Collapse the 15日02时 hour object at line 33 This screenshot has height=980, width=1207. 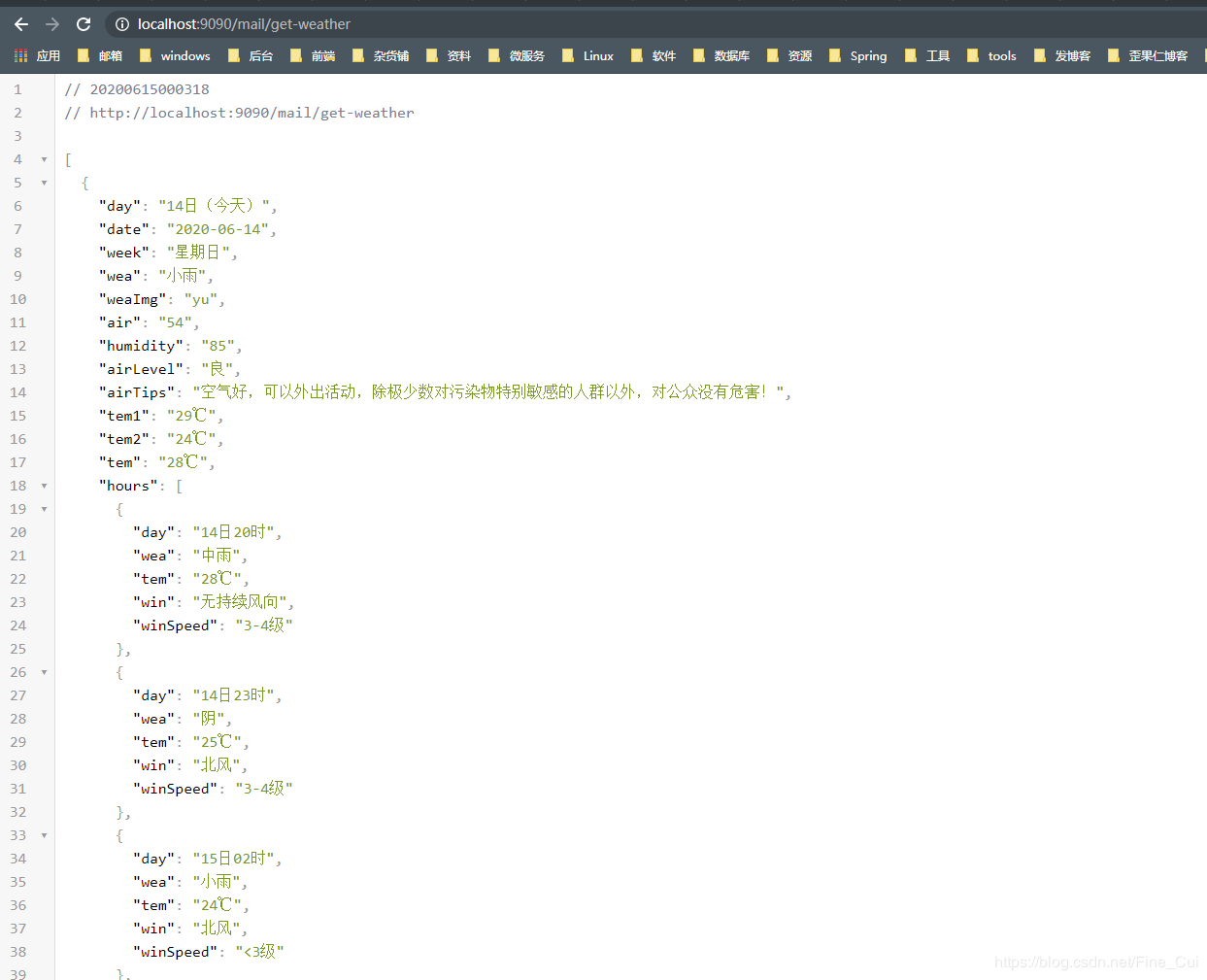[44, 835]
